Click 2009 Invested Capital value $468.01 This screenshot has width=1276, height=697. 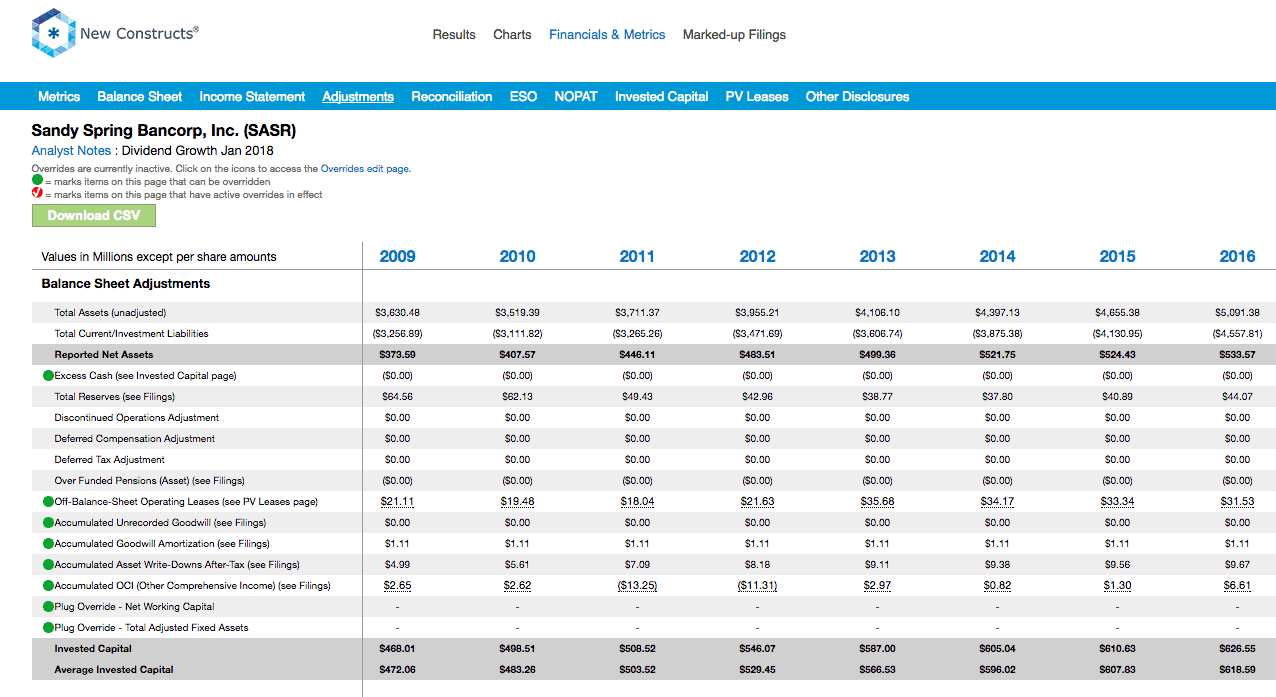pyautogui.click(x=397, y=649)
